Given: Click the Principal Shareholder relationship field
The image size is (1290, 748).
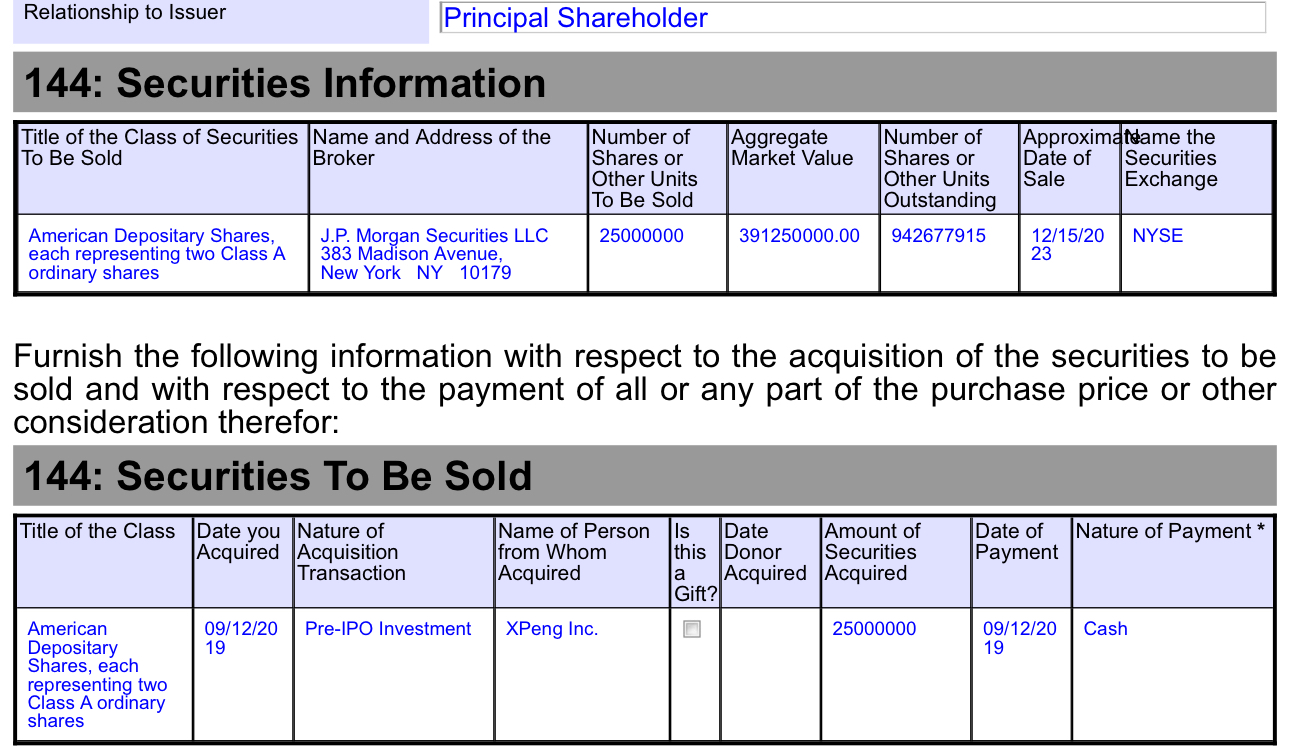Looking at the screenshot, I should tap(853, 18).
